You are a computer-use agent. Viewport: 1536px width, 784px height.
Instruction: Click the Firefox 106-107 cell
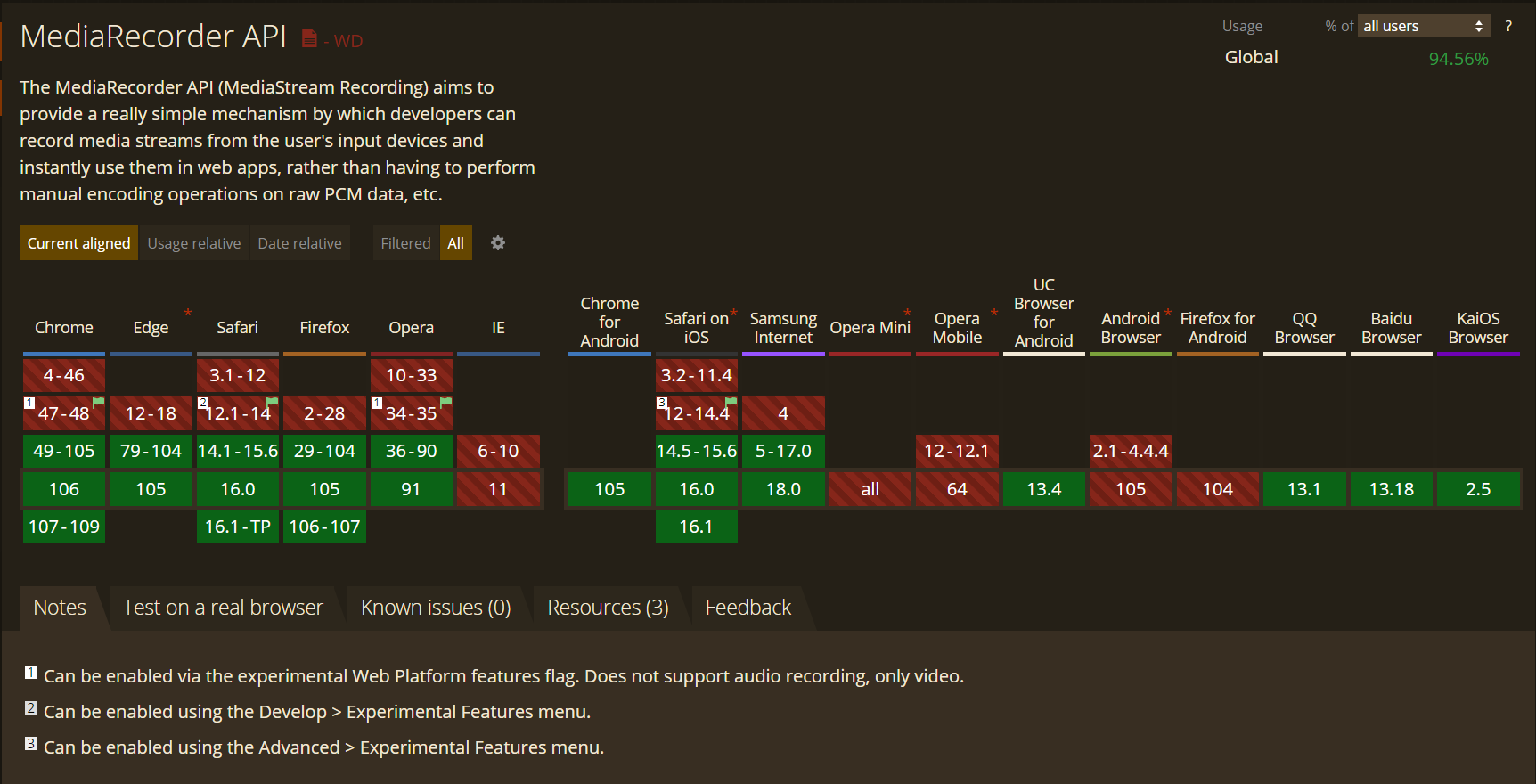324,527
